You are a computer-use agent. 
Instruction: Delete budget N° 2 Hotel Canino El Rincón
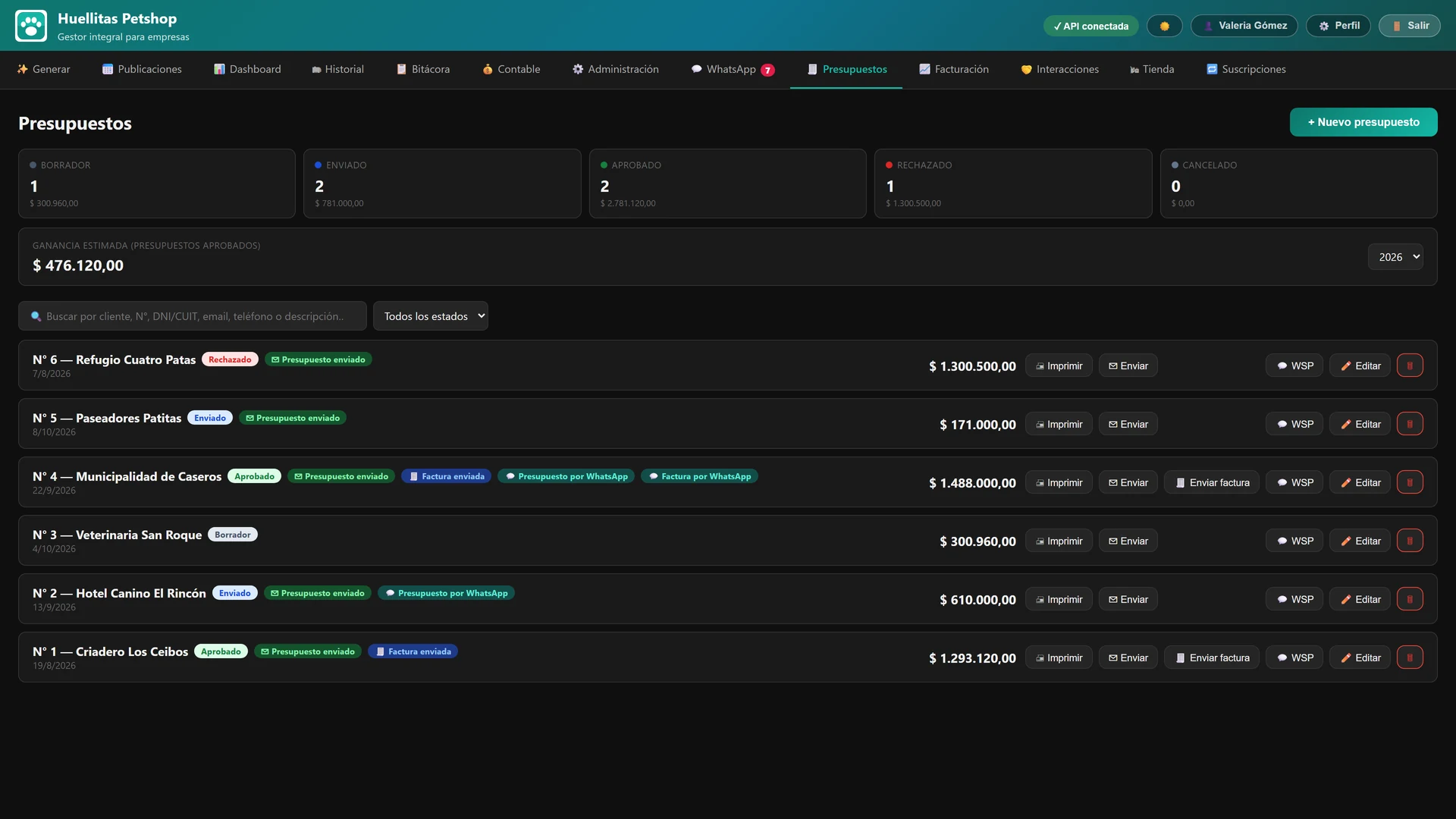click(x=1410, y=599)
